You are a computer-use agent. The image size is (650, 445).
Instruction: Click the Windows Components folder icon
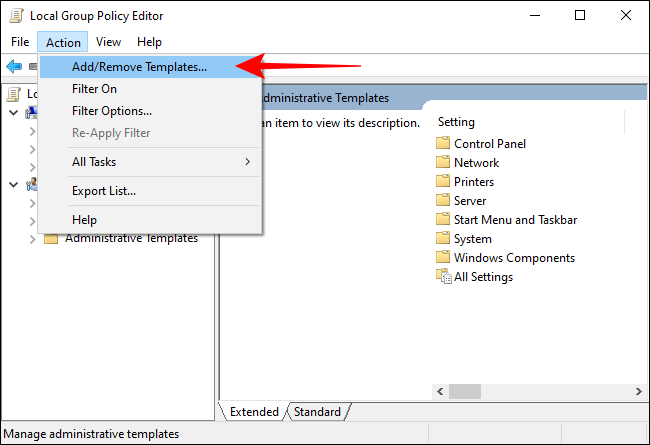443,258
